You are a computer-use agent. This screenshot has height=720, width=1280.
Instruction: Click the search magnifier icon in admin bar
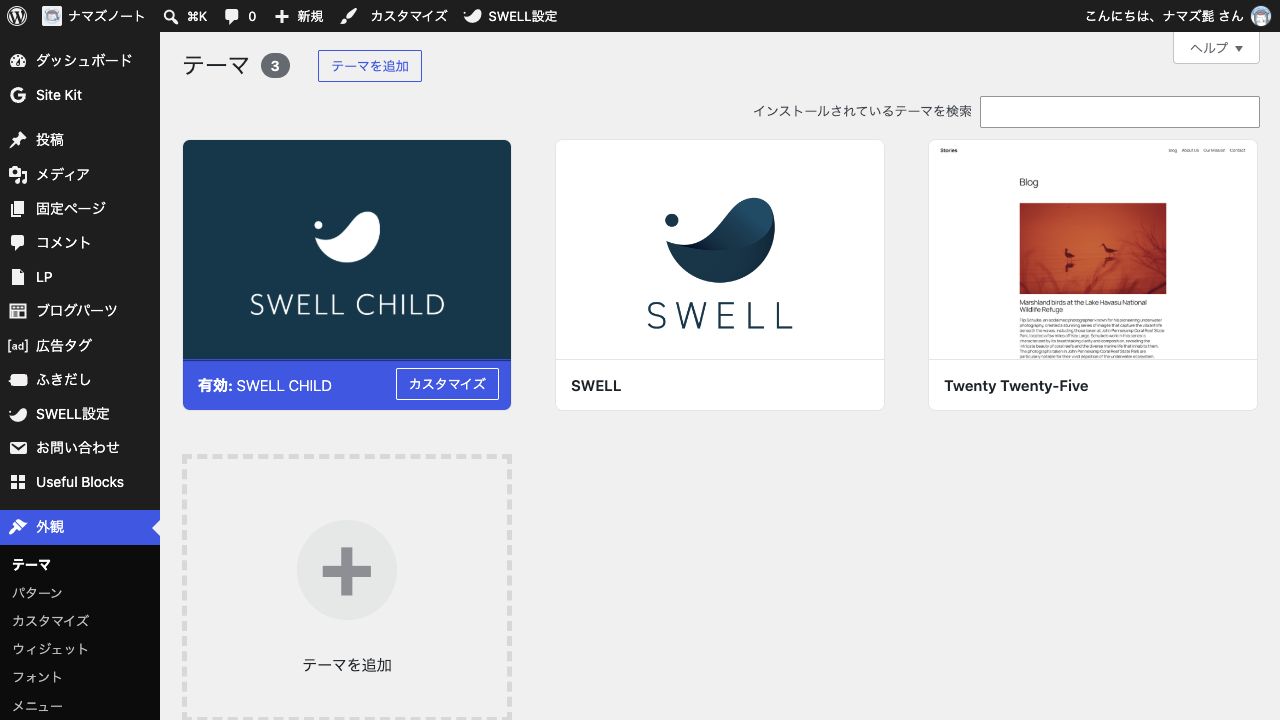(171, 16)
